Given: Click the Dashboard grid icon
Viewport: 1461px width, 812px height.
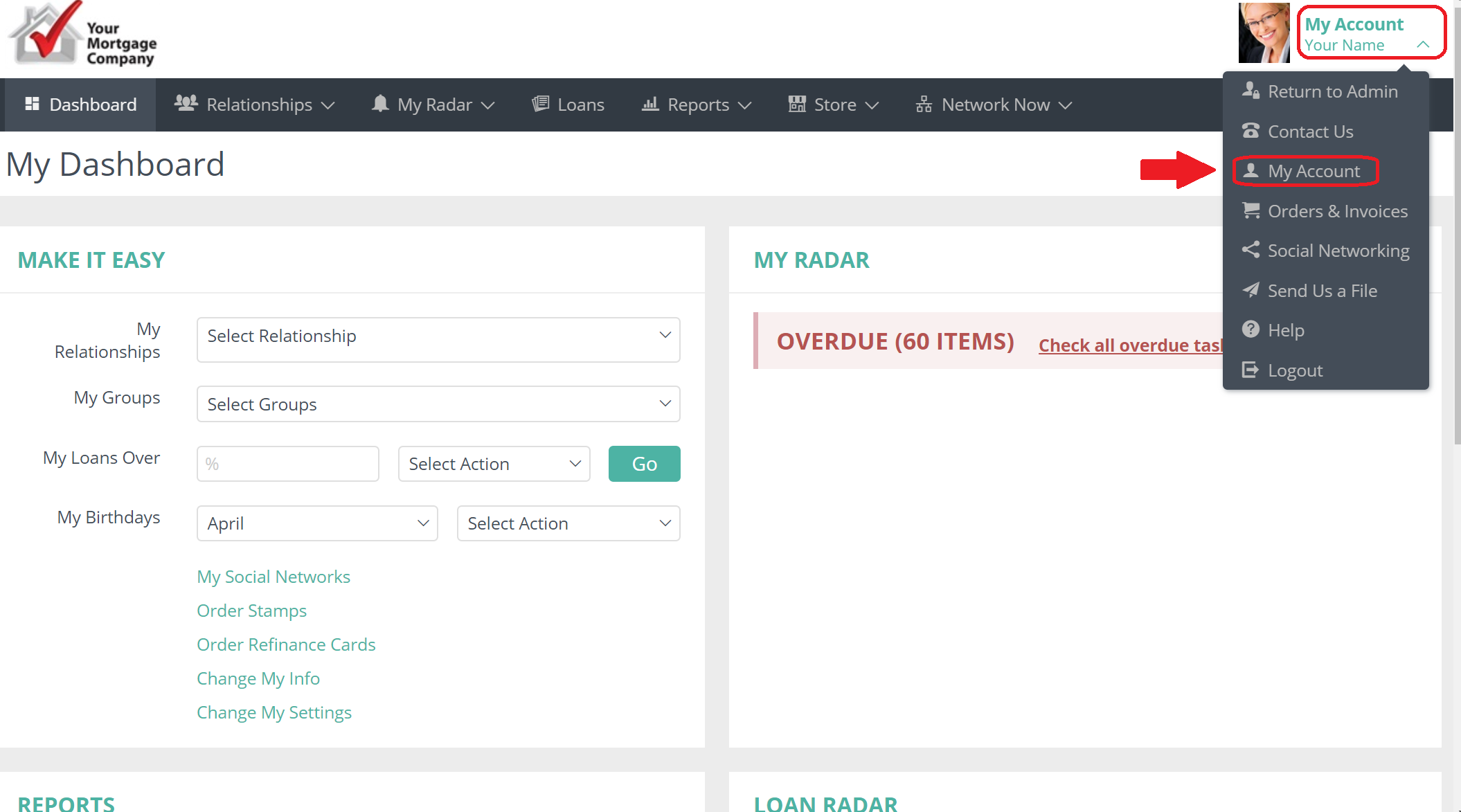Looking at the screenshot, I should click(x=32, y=104).
